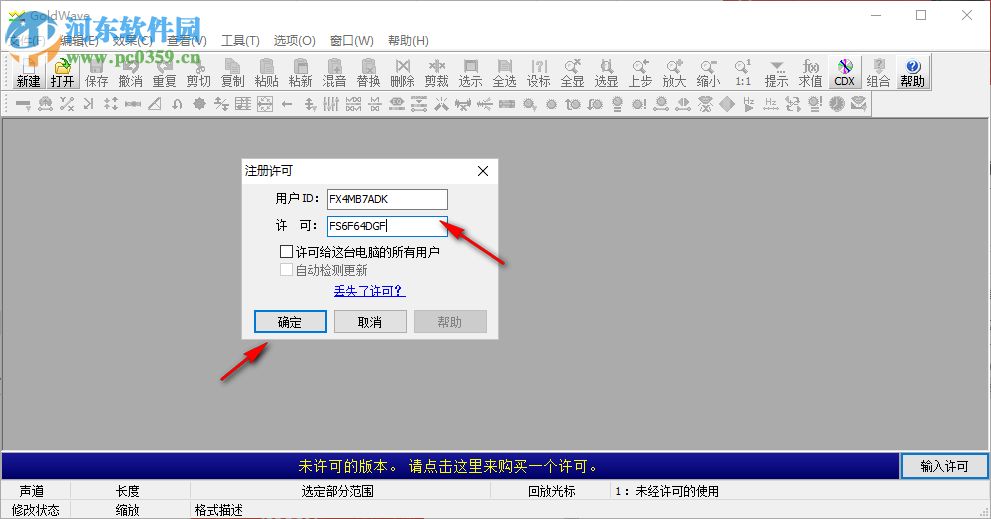Click the 求值 (Evaluate) fx icon
This screenshot has width=991, height=519.
(810, 72)
